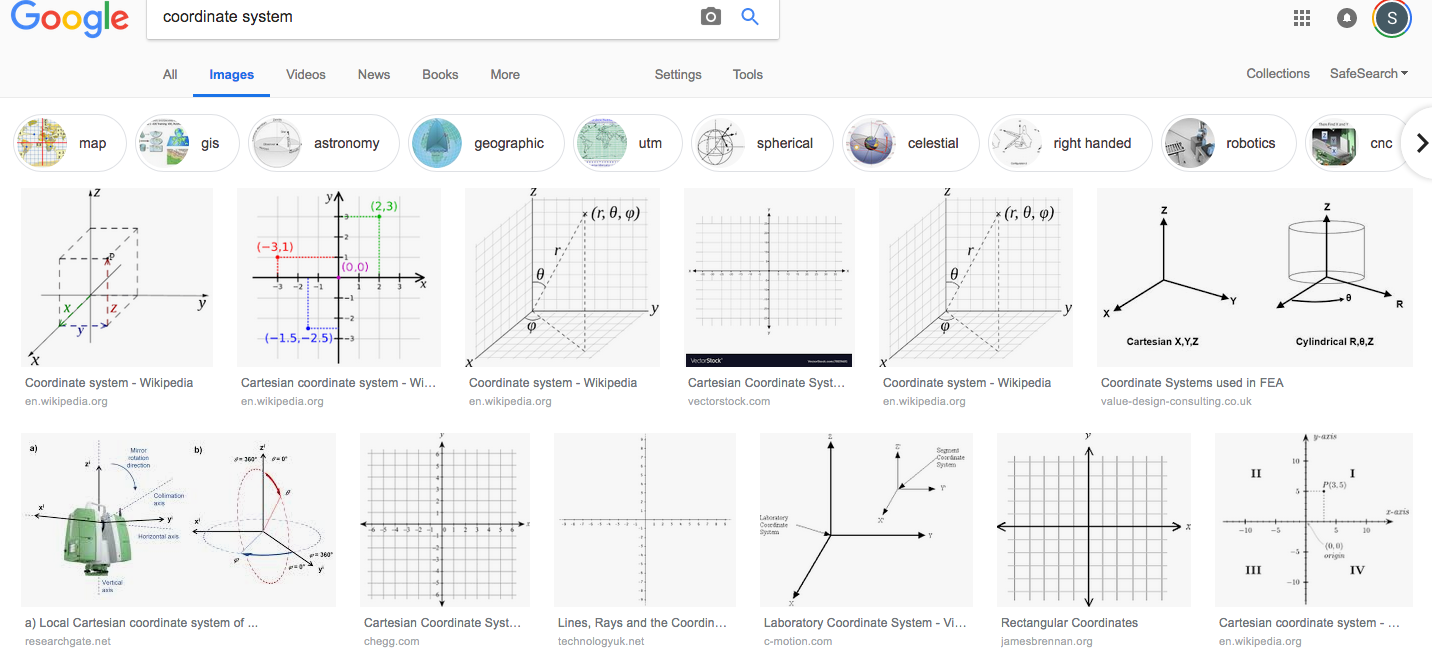Open the Settings link

pos(678,75)
